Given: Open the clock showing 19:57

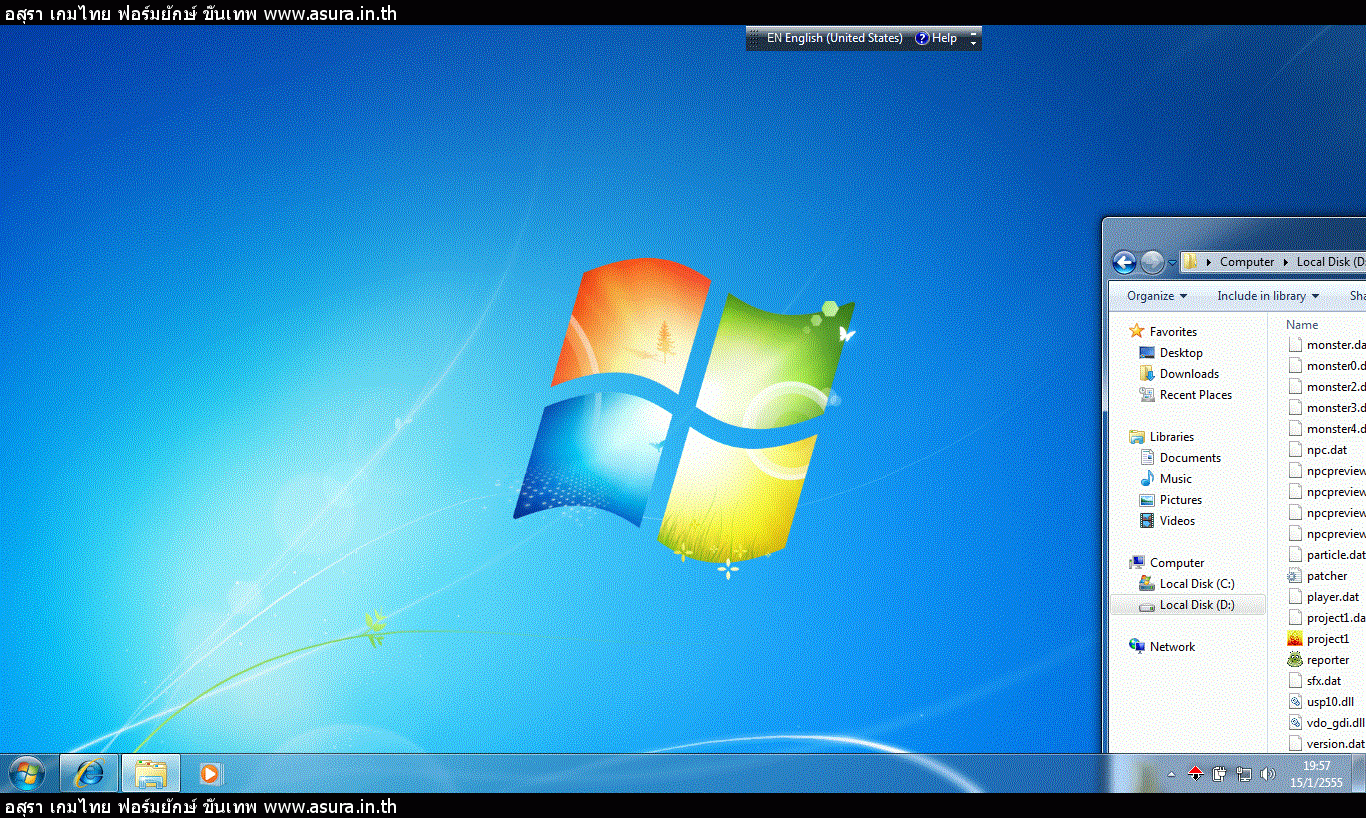Looking at the screenshot, I should 1317,774.
